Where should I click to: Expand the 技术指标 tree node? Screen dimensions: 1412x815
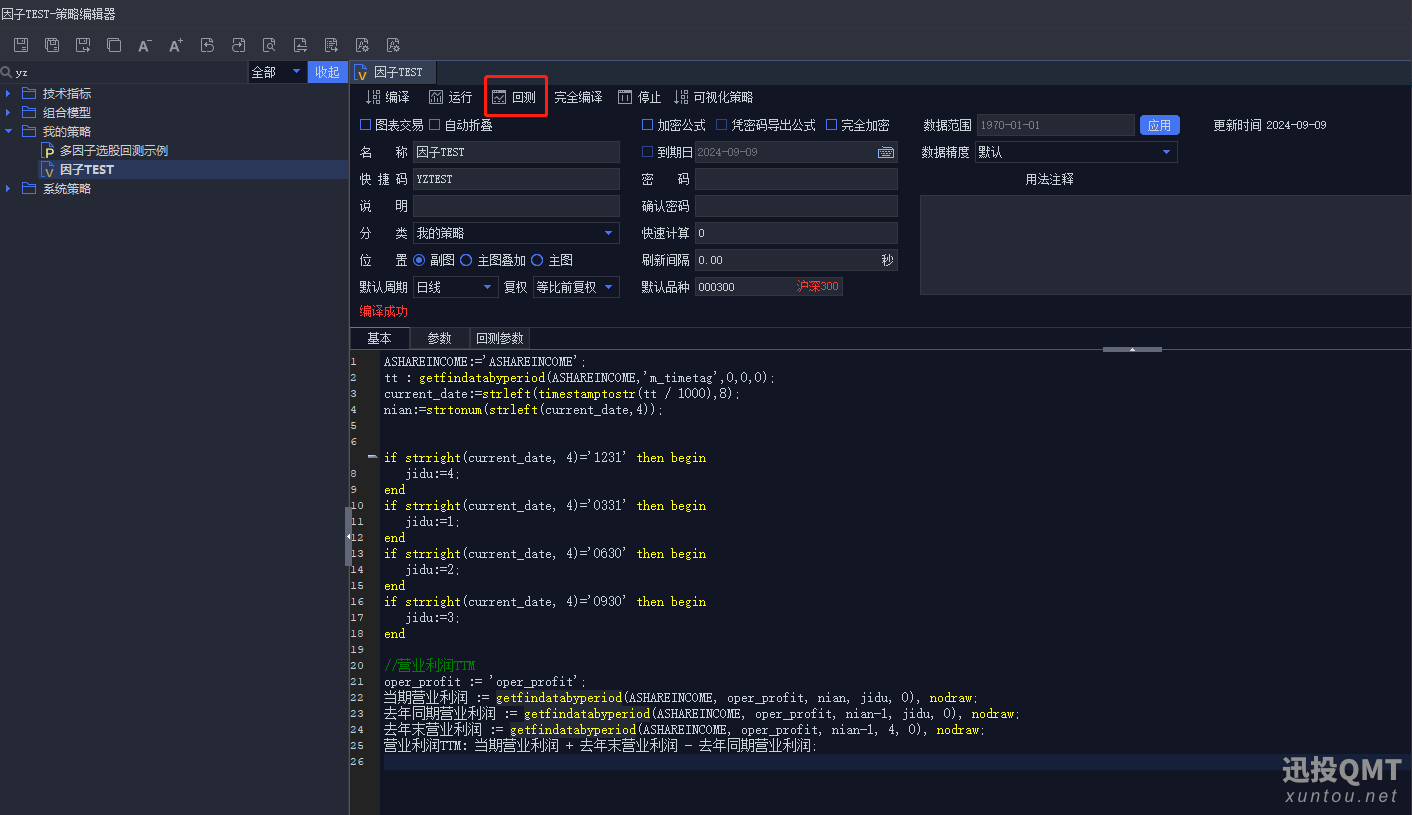coord(8,93)
